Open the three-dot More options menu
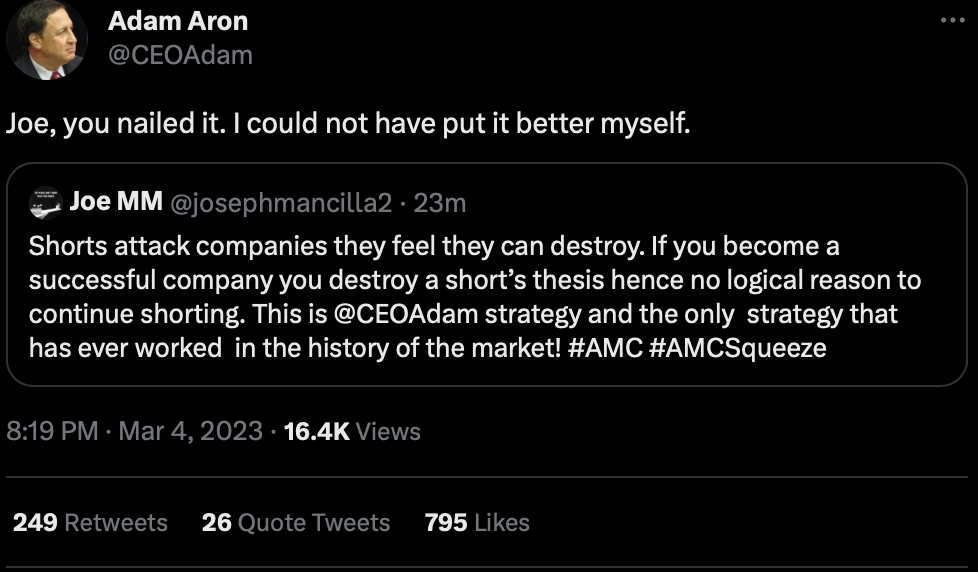The image size is (978, 572). tap(952, 21)
